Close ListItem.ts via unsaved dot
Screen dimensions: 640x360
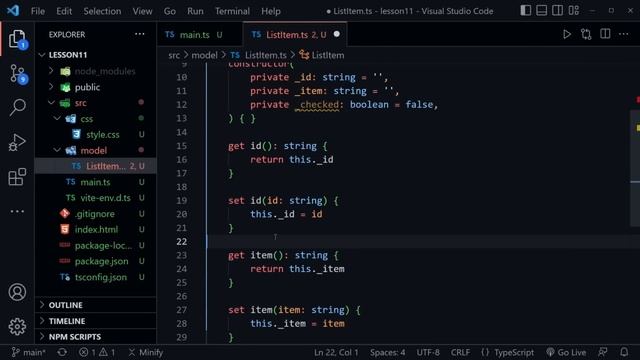[x=336, y=34]
